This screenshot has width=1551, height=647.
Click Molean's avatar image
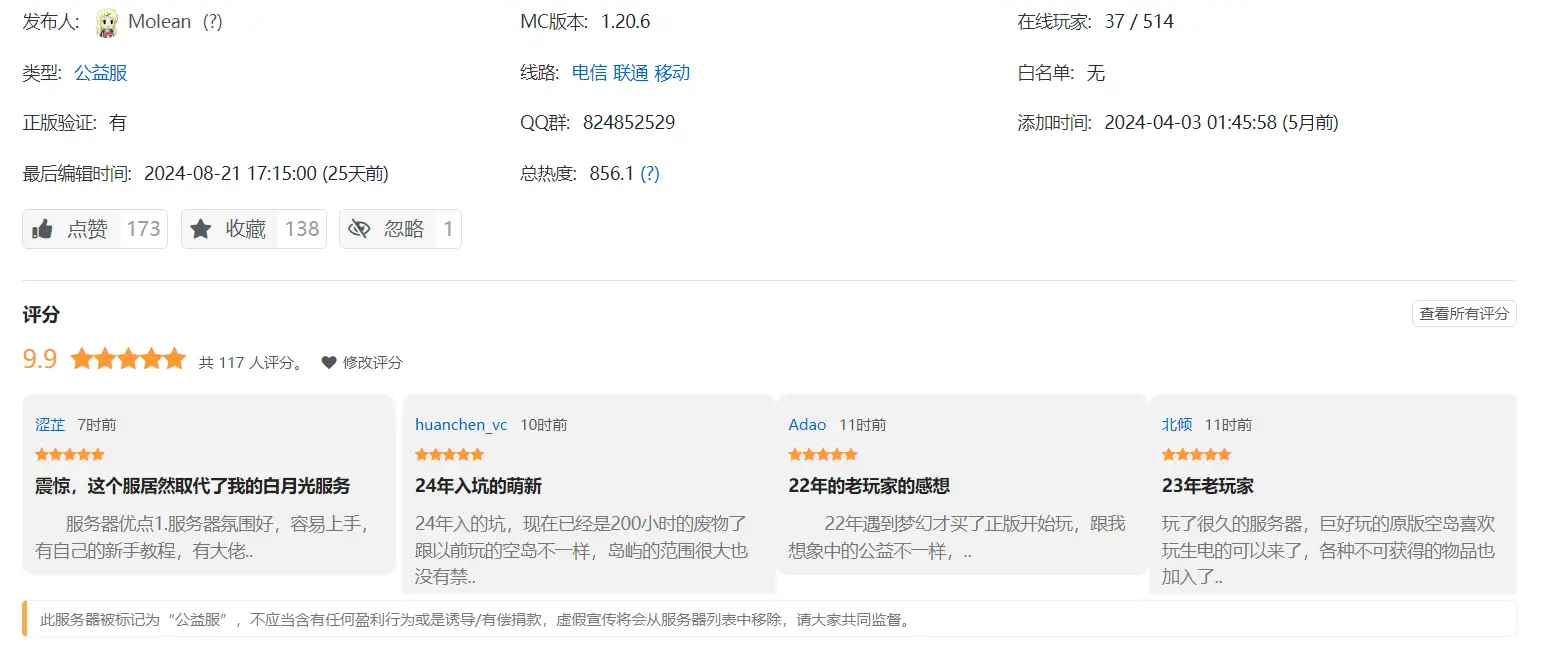(107, 22)
